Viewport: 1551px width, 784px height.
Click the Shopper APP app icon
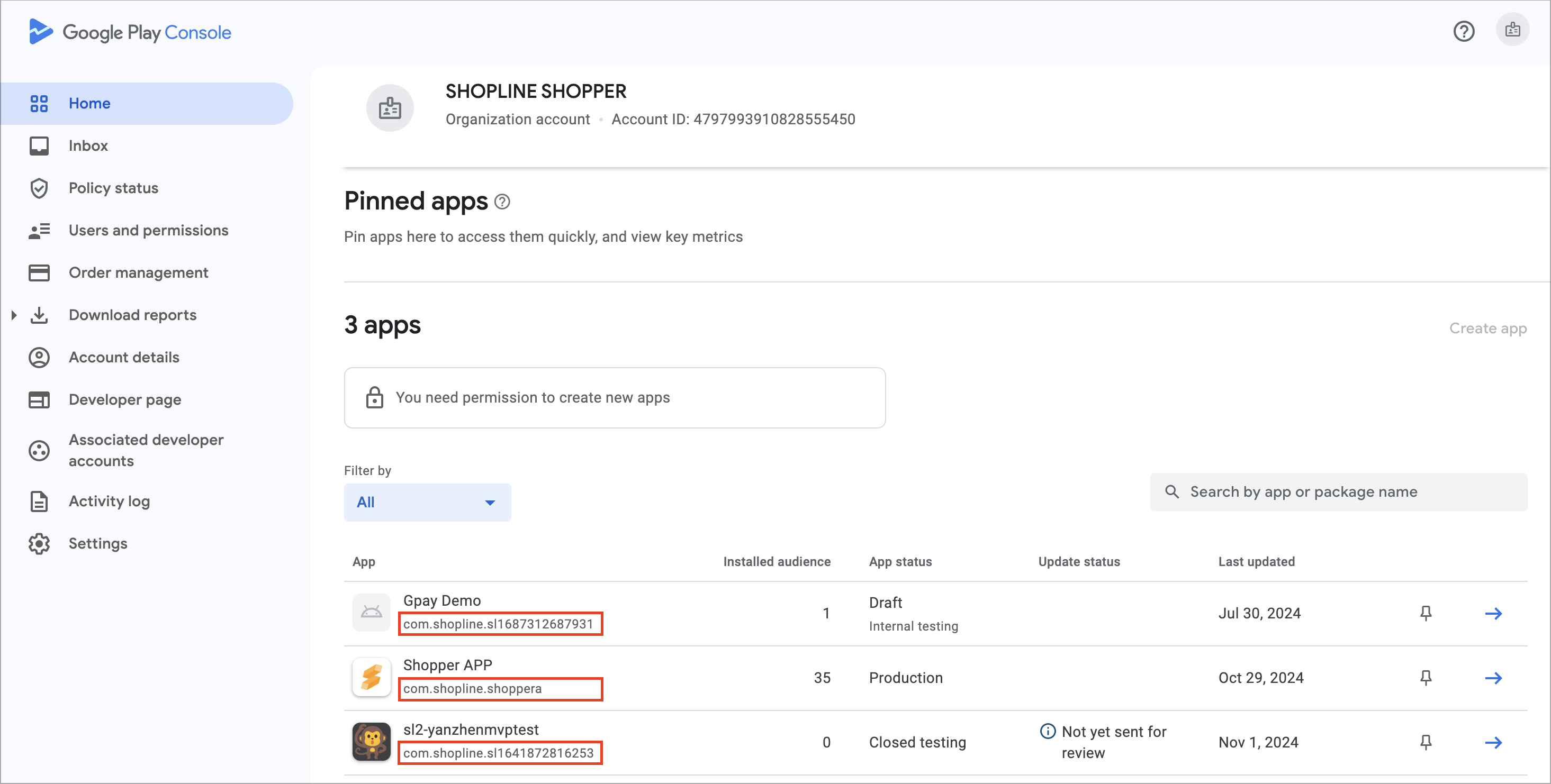(372, 677)
